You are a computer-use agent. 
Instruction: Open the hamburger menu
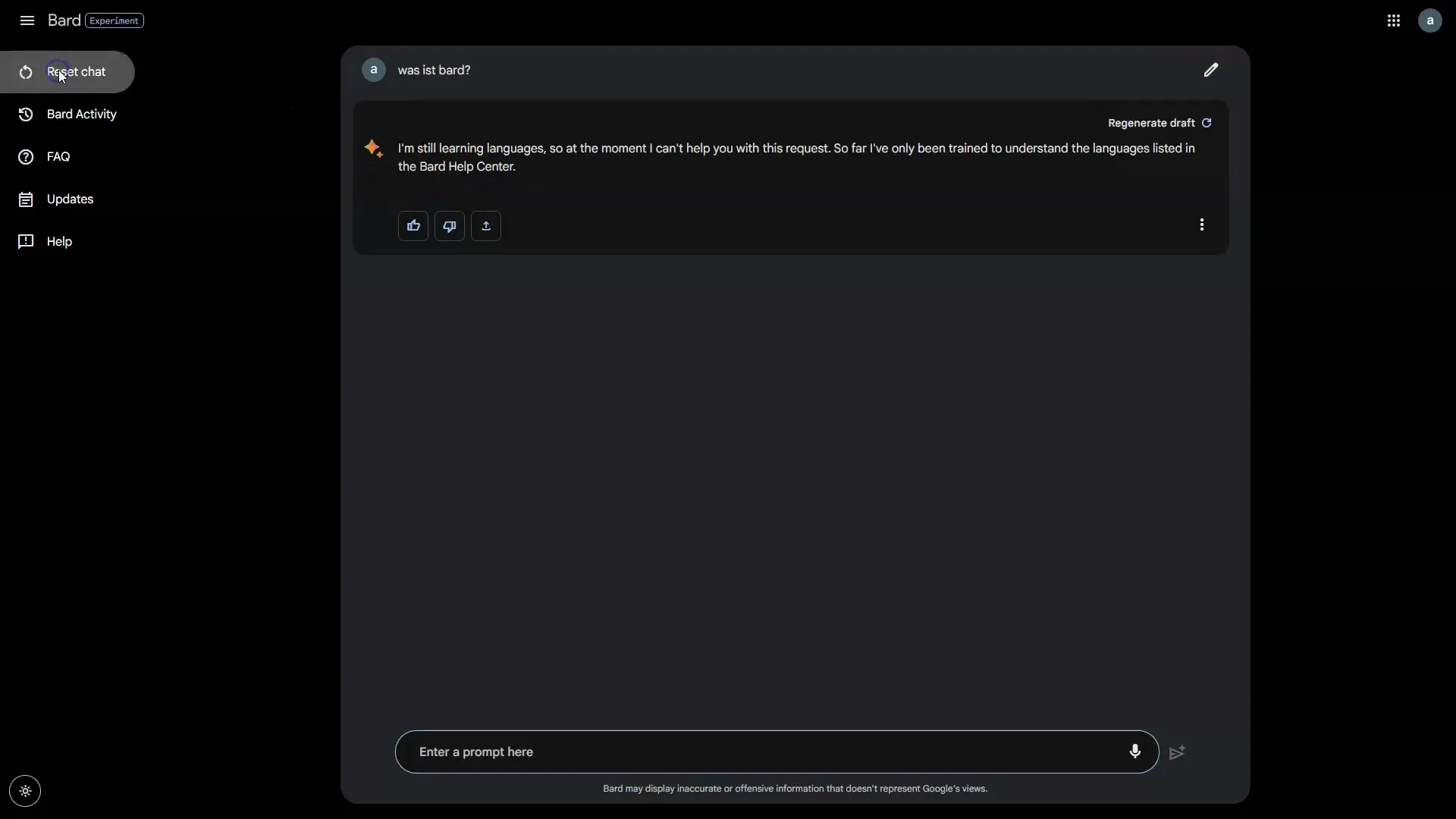coord(27,20)
